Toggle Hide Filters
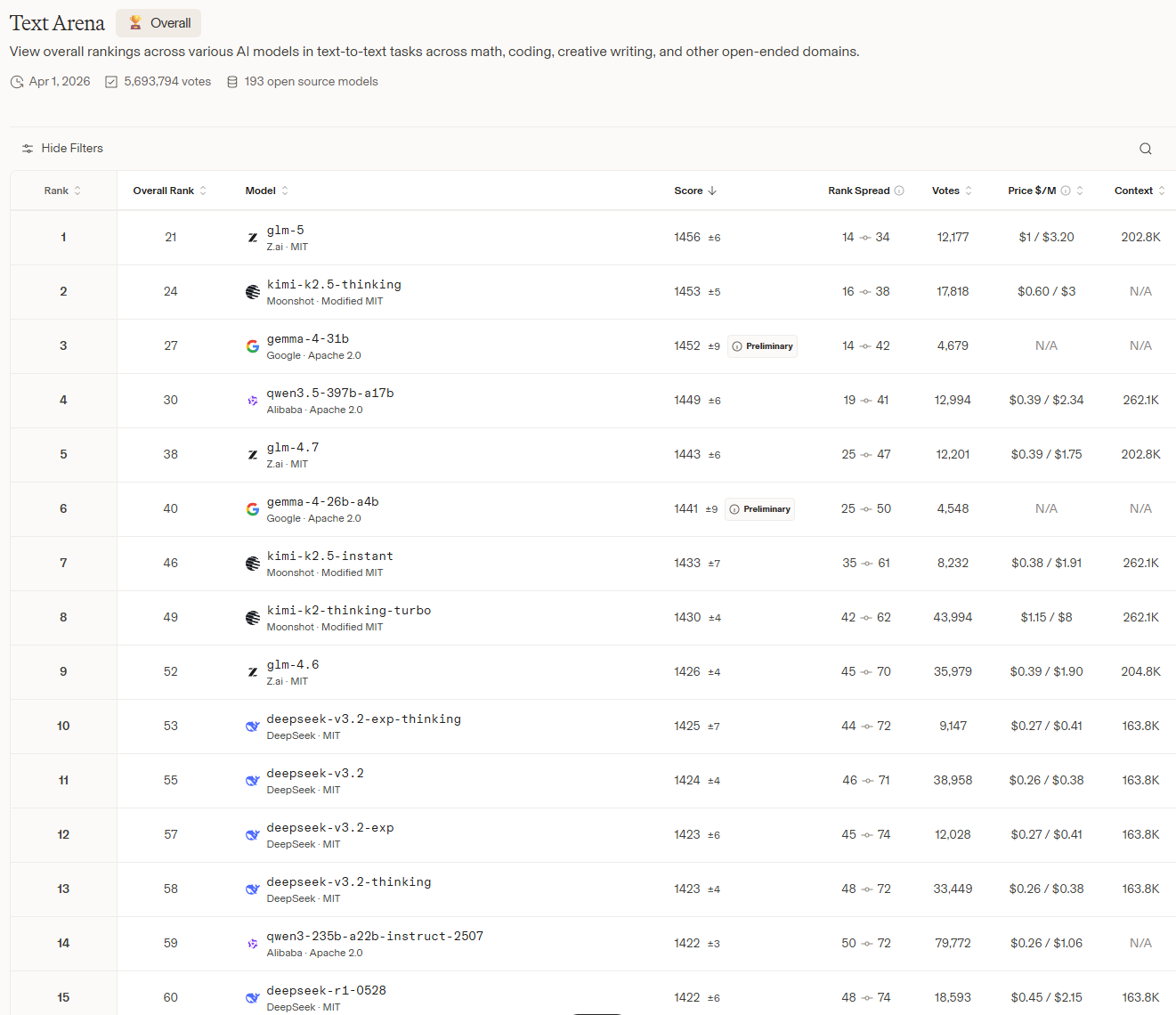The image size is (1176, 1015). (x=62, y=149)
